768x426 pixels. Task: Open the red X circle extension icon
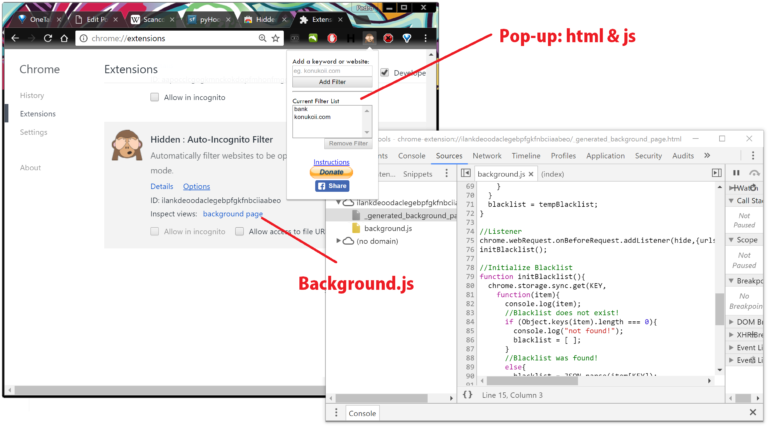click(x=388, y=38)
